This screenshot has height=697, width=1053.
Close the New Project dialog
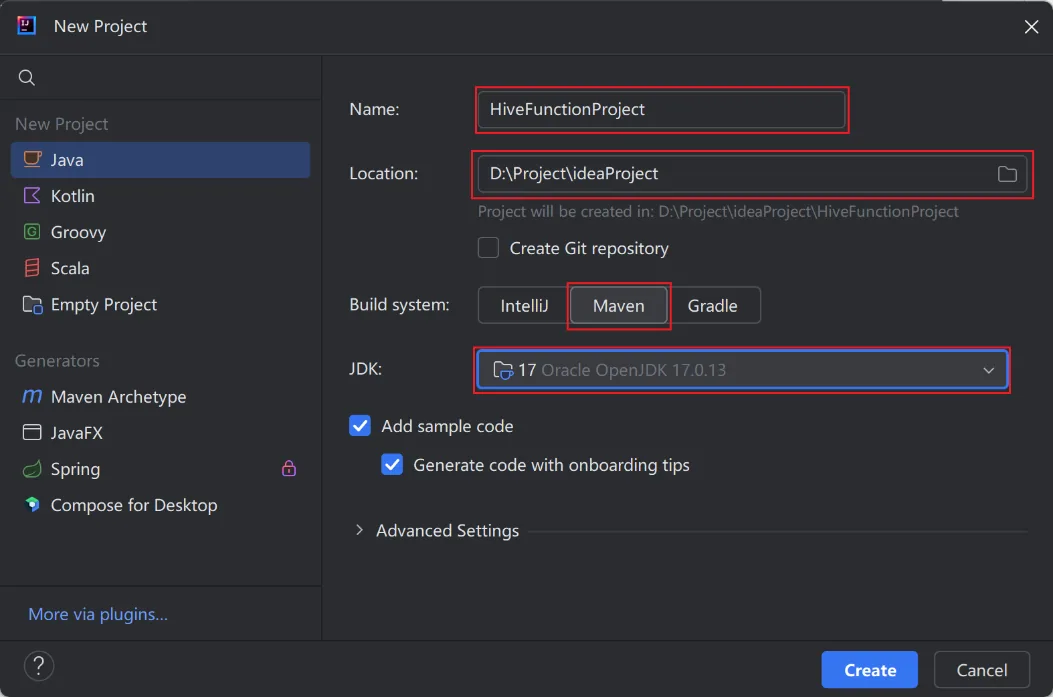click(x=1032, y=26)
